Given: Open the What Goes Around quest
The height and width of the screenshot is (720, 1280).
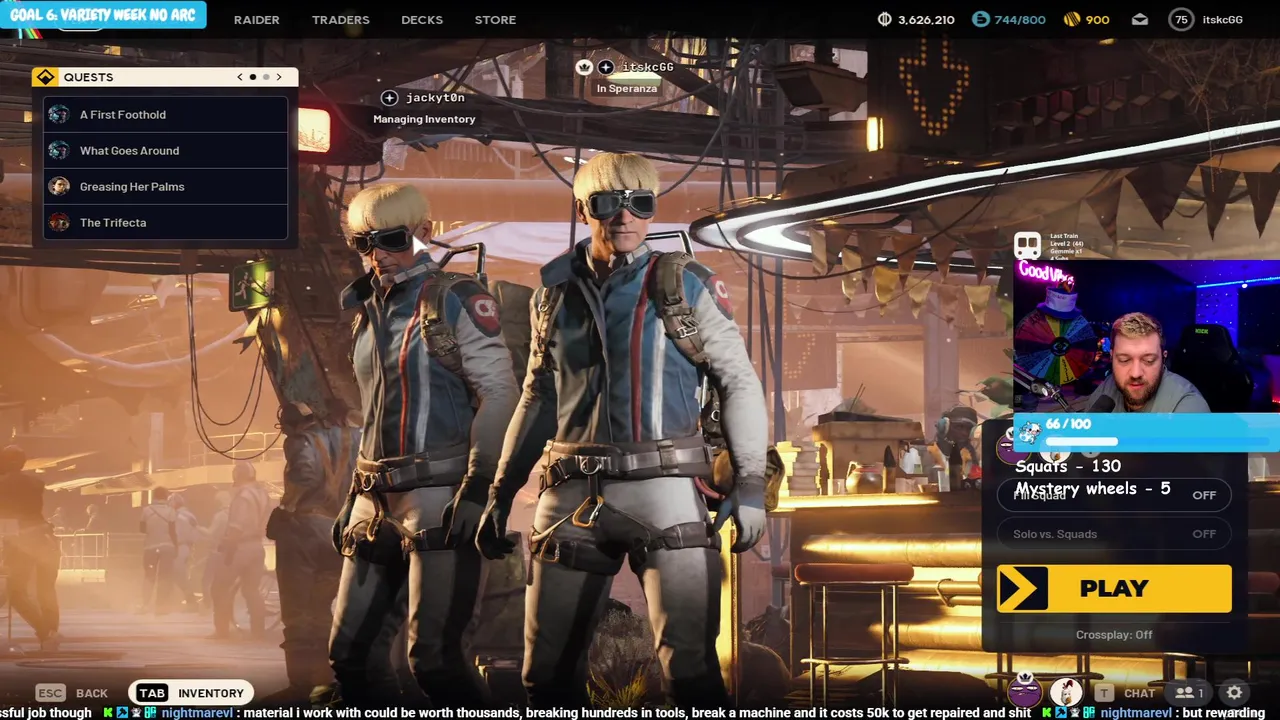Looking at the screenshot, I should click(166, 151).
